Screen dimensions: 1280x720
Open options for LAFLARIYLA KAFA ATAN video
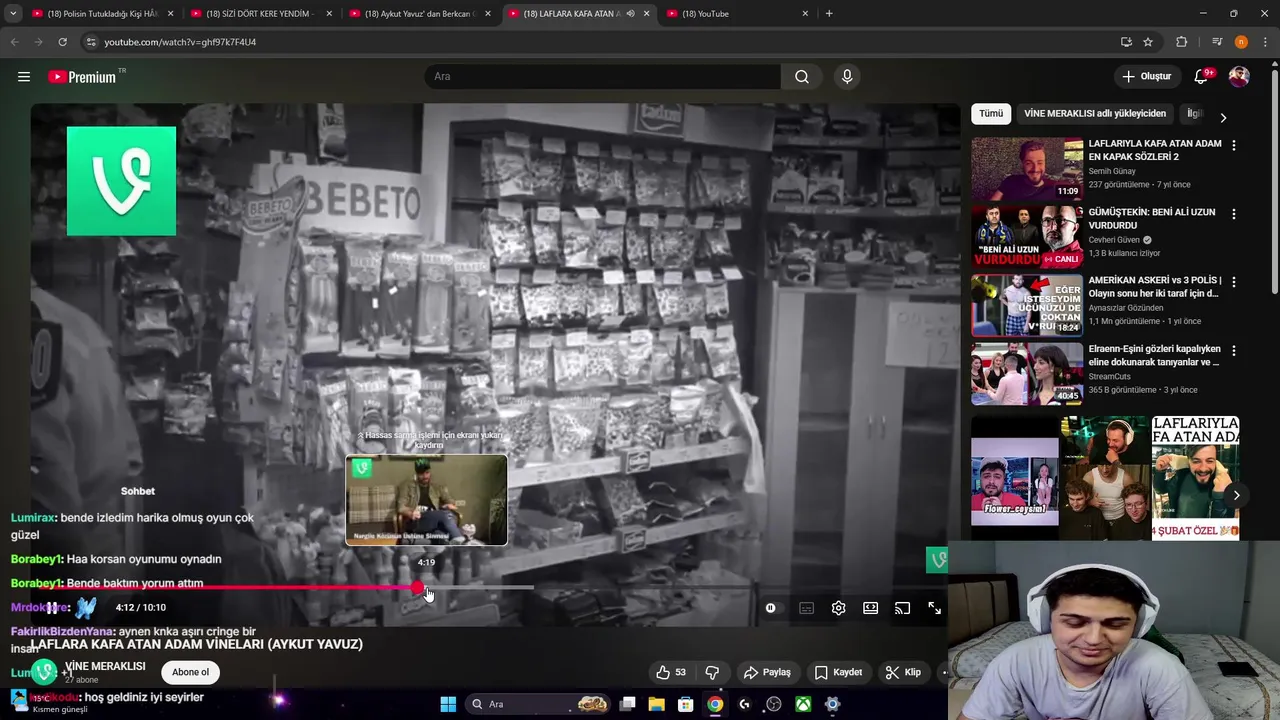(1233, 145)
